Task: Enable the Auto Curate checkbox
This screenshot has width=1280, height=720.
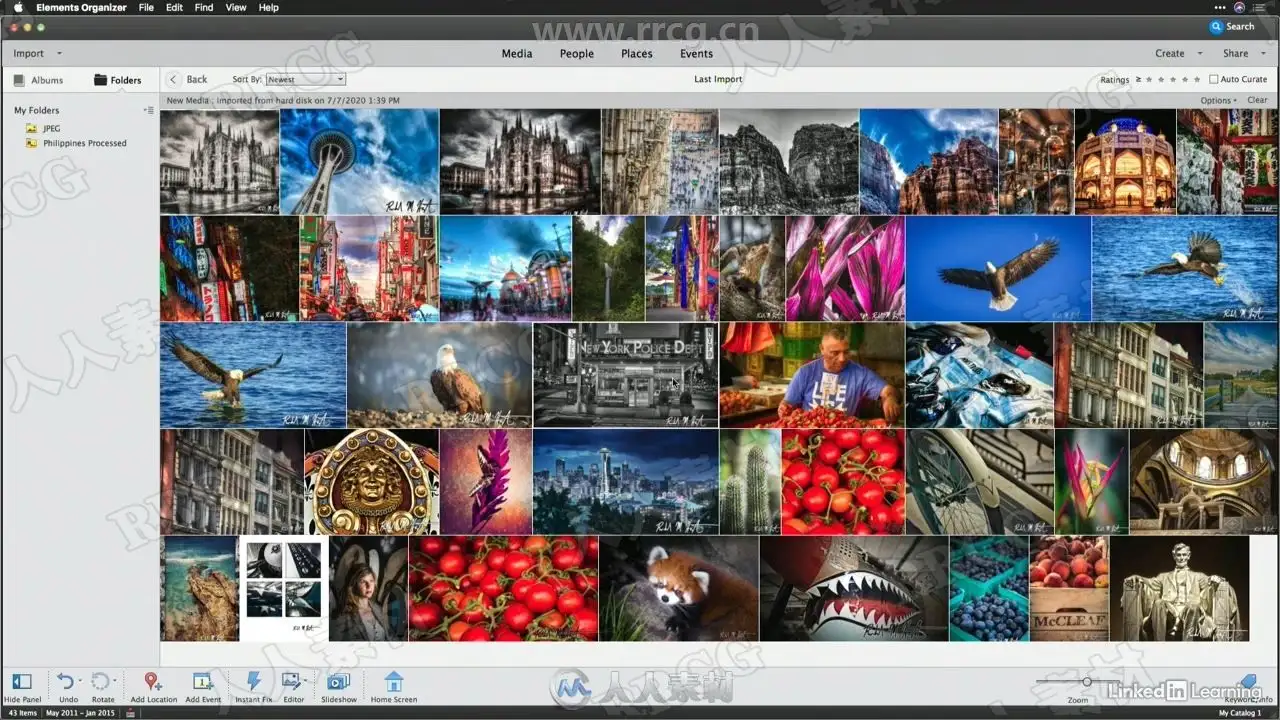Action: pos(1213,79)
